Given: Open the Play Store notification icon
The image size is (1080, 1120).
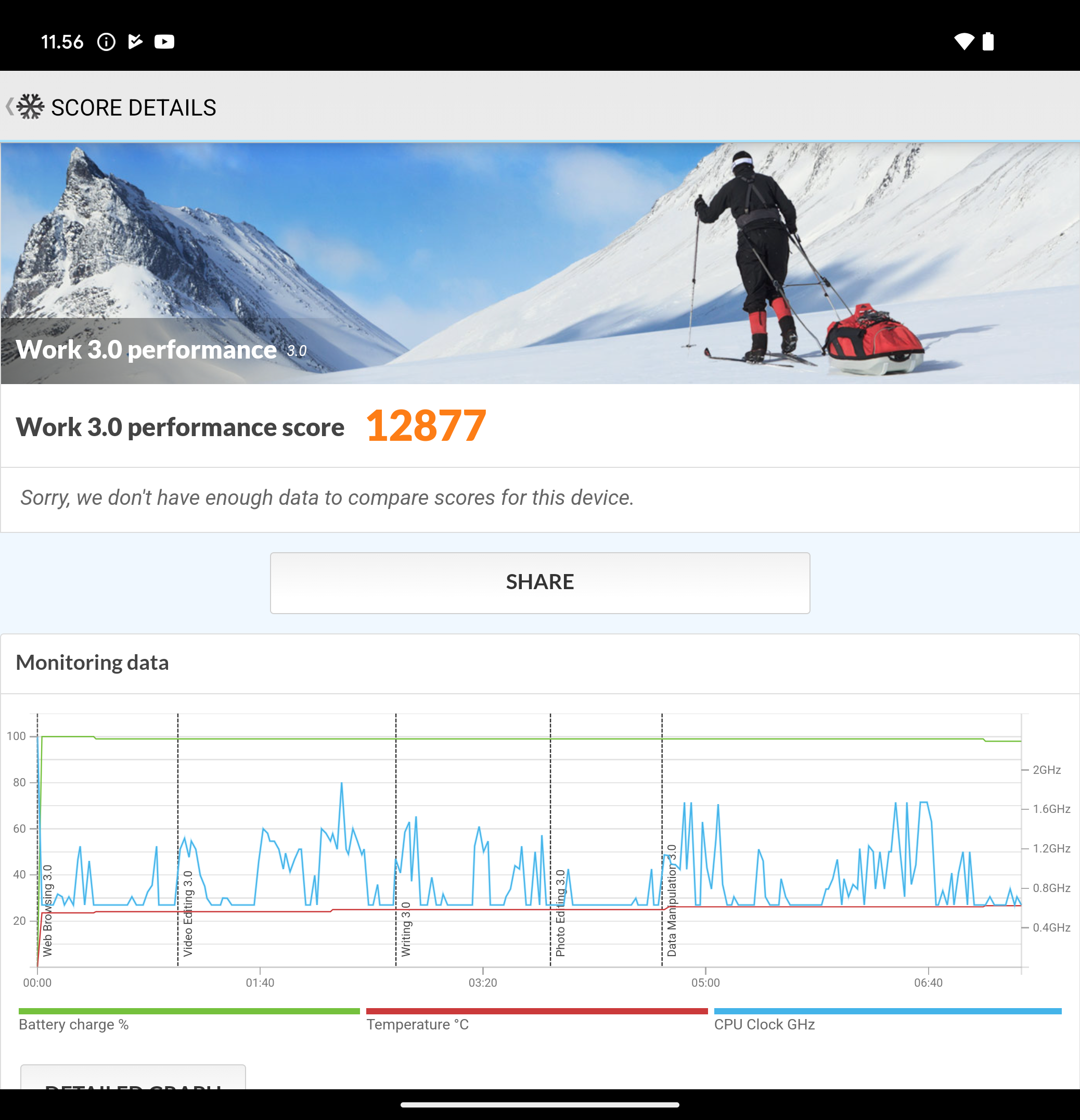Looking at the screenshot, I should tap(135, 42).
